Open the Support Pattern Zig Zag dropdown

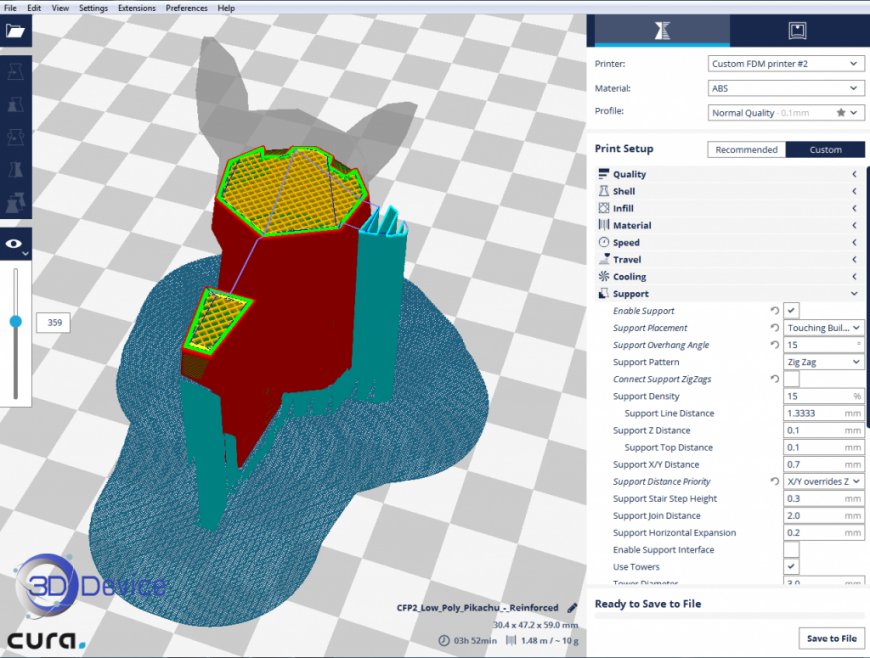823,362
